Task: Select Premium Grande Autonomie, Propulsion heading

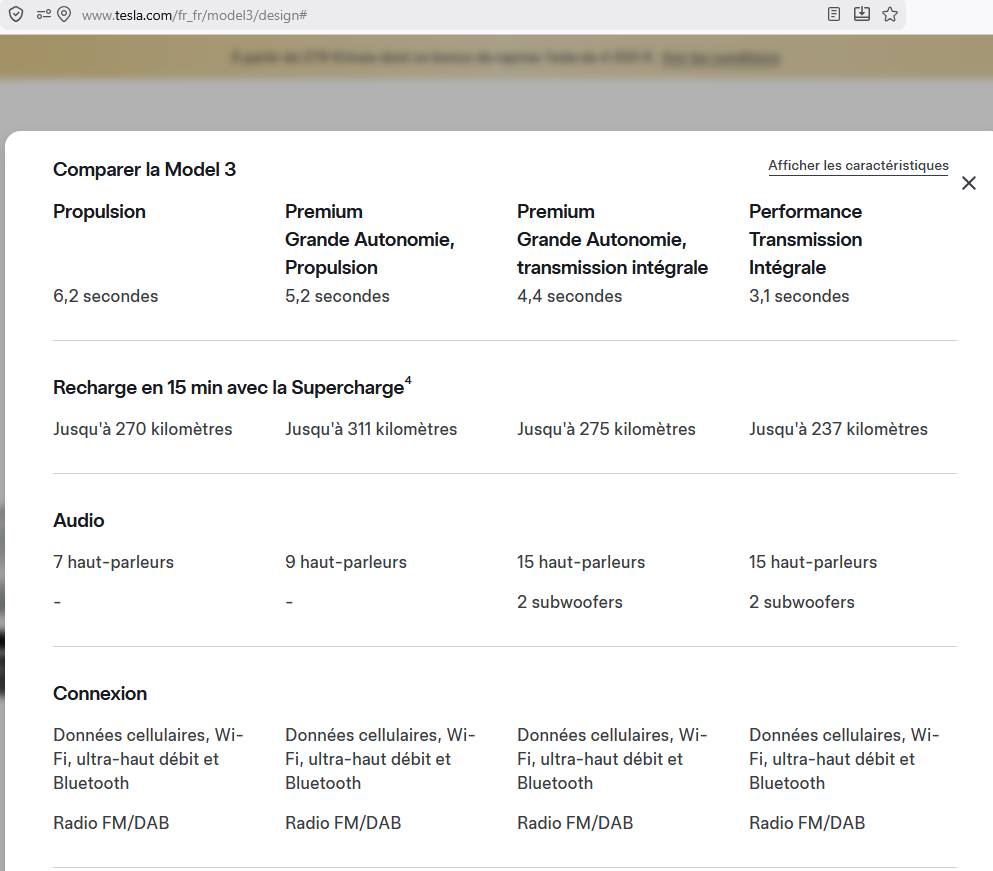Action: coord(370,239)
